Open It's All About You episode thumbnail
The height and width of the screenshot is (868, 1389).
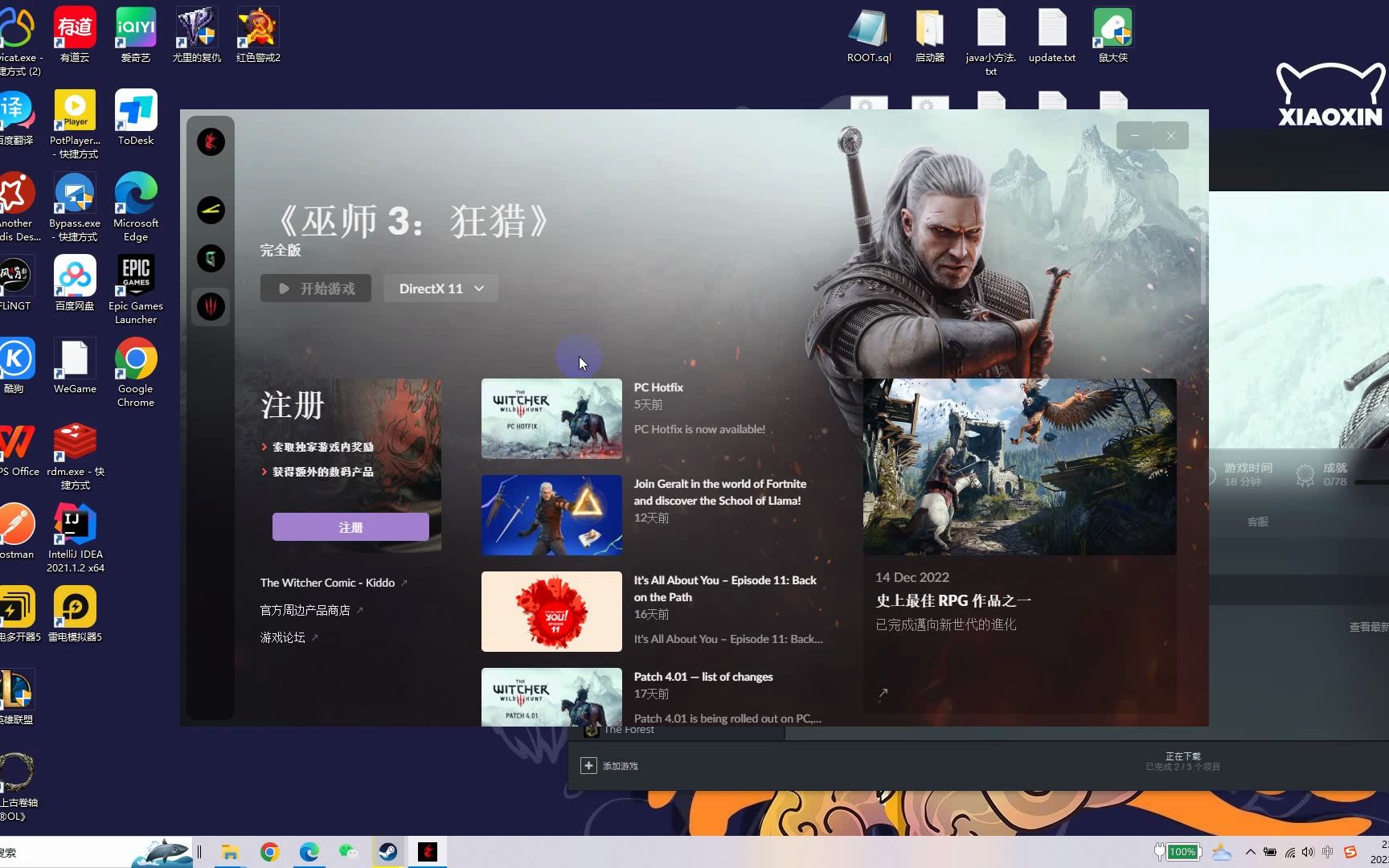[551, 612]
